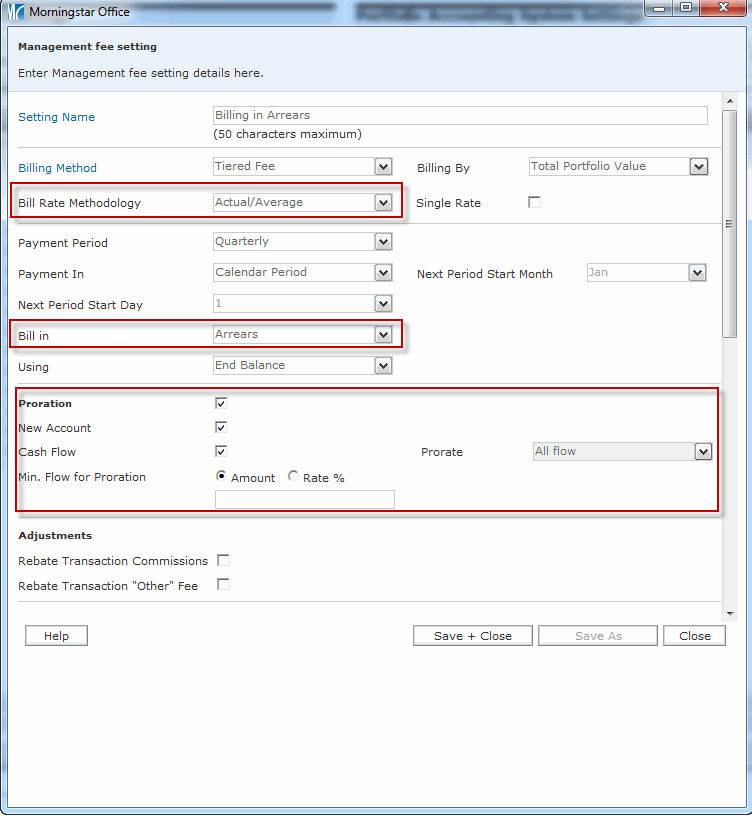Expand the Billing By dropdown
752x816 pixels.
(x=698, y=167)
